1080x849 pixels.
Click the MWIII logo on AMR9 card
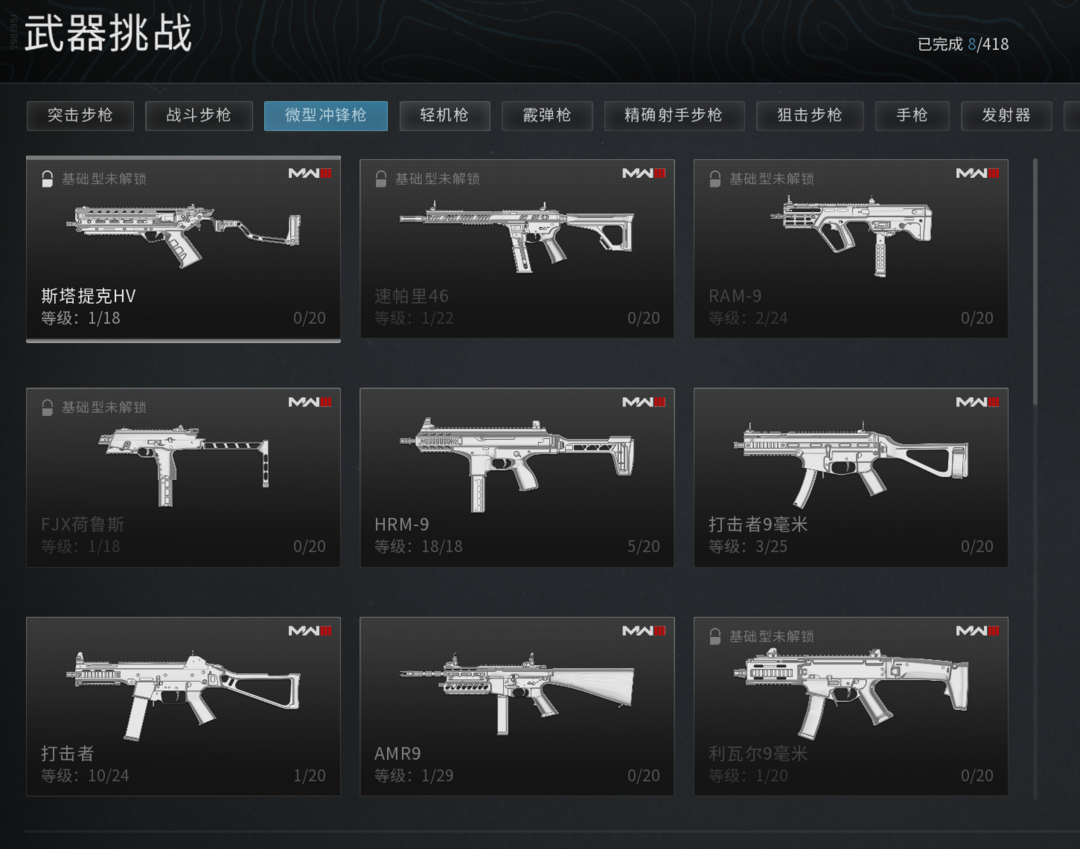644,631
